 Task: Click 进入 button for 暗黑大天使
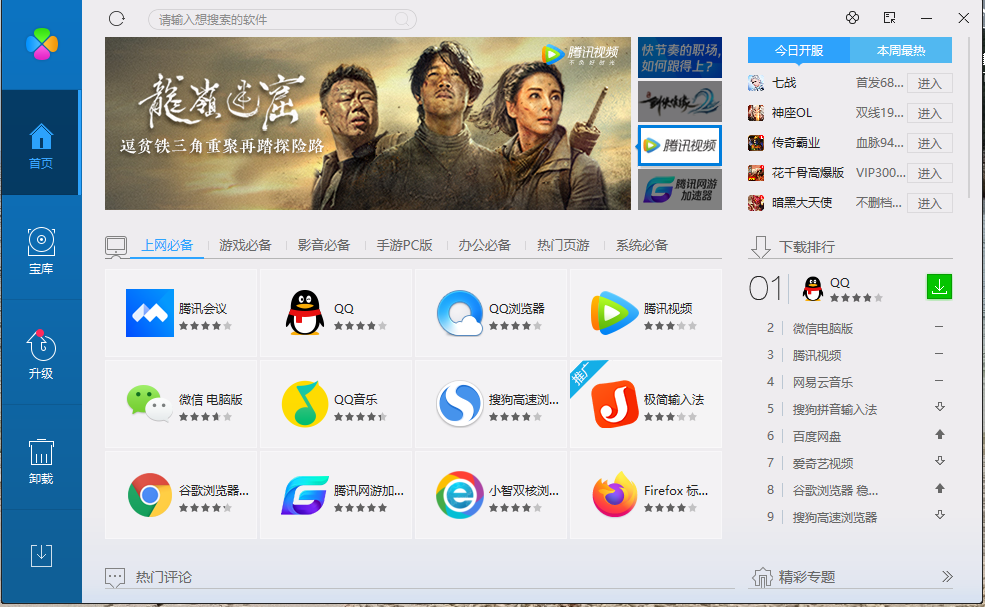[930, 204]
